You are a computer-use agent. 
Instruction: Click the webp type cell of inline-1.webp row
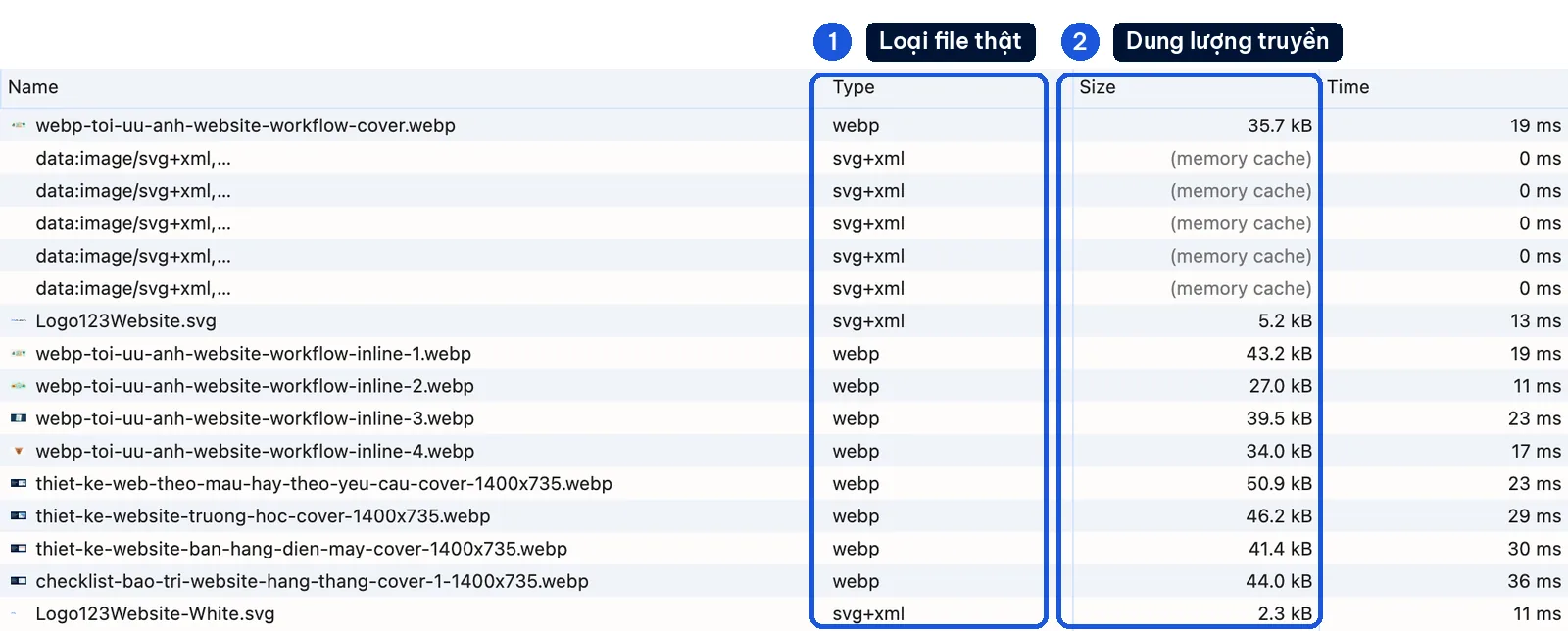click(856, 353)
